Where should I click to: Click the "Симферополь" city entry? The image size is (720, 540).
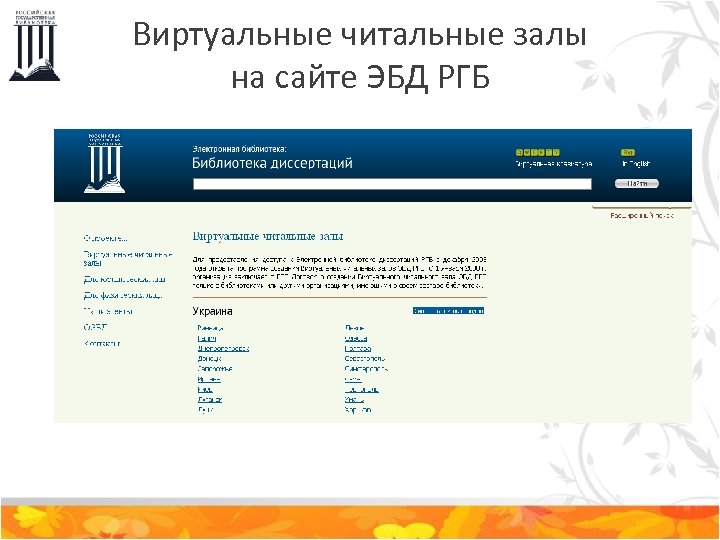(x=366, y=369)
